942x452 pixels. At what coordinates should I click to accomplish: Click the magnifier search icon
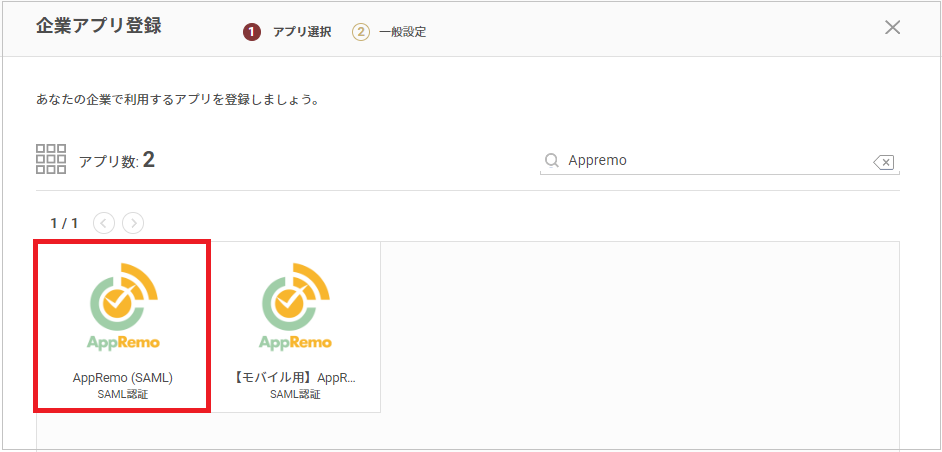(551, 160)
